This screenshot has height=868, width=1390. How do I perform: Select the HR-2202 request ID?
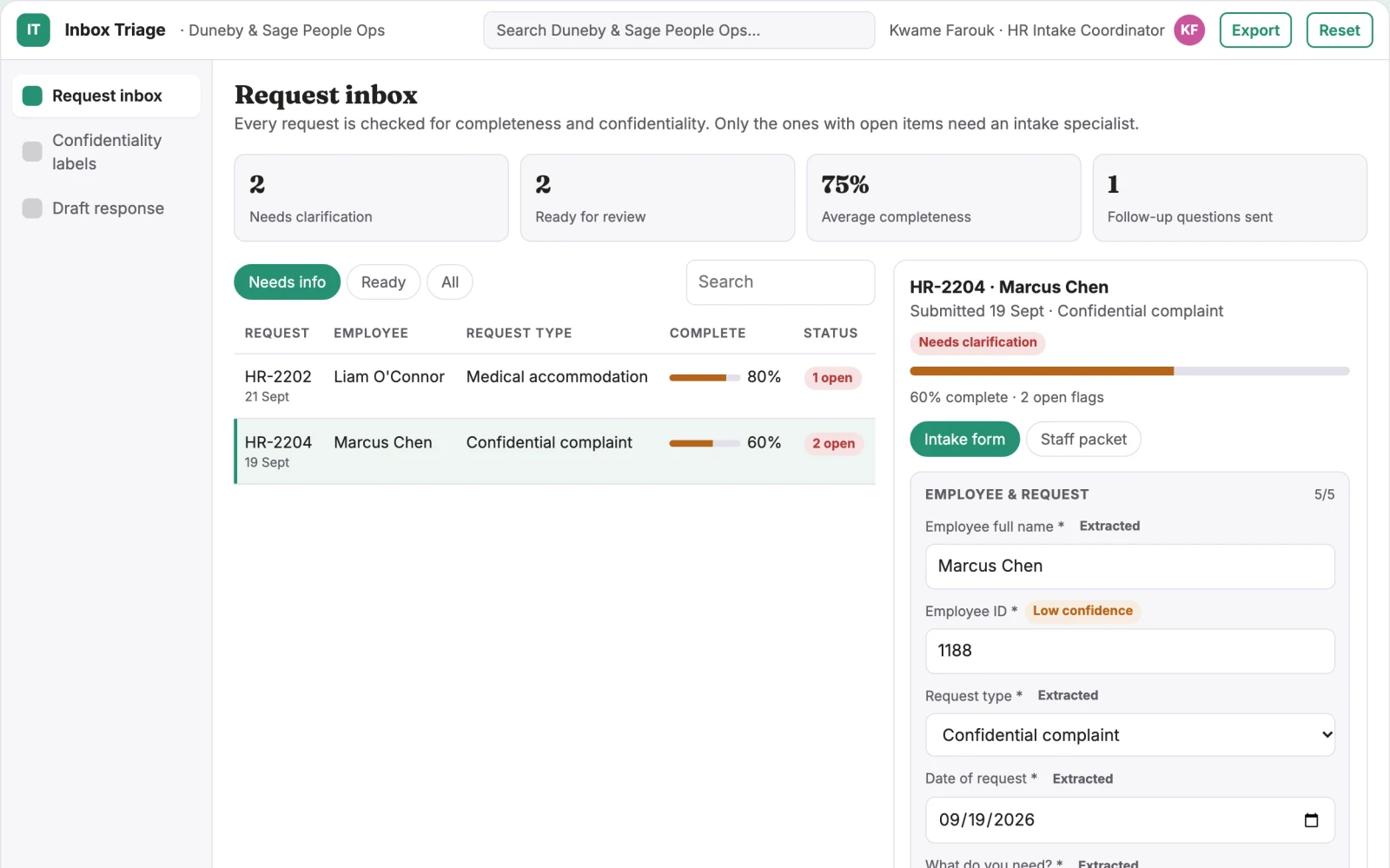[x=278, y=377]
